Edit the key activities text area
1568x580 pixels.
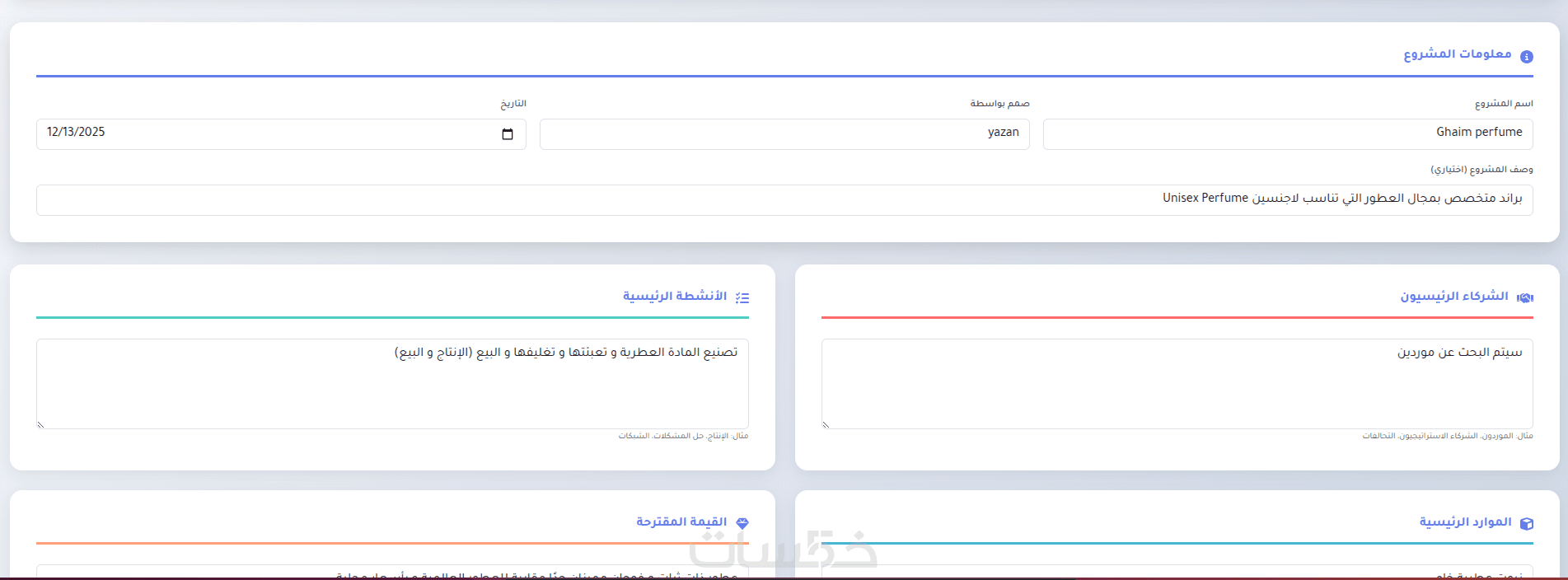pyautogui.click(x=392, y=384)
